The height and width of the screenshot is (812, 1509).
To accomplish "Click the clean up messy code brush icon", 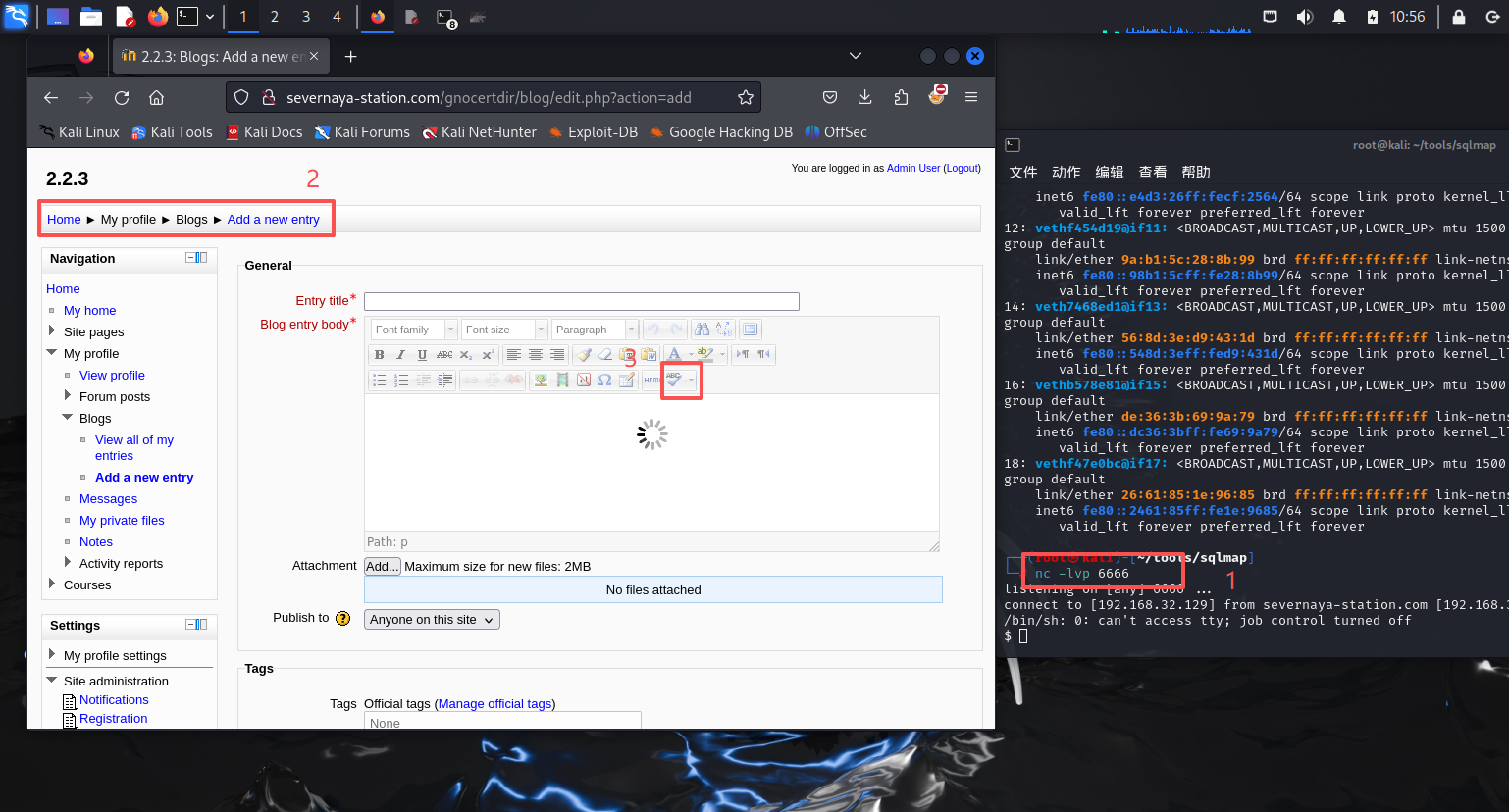I will click(x=584, y=355).
